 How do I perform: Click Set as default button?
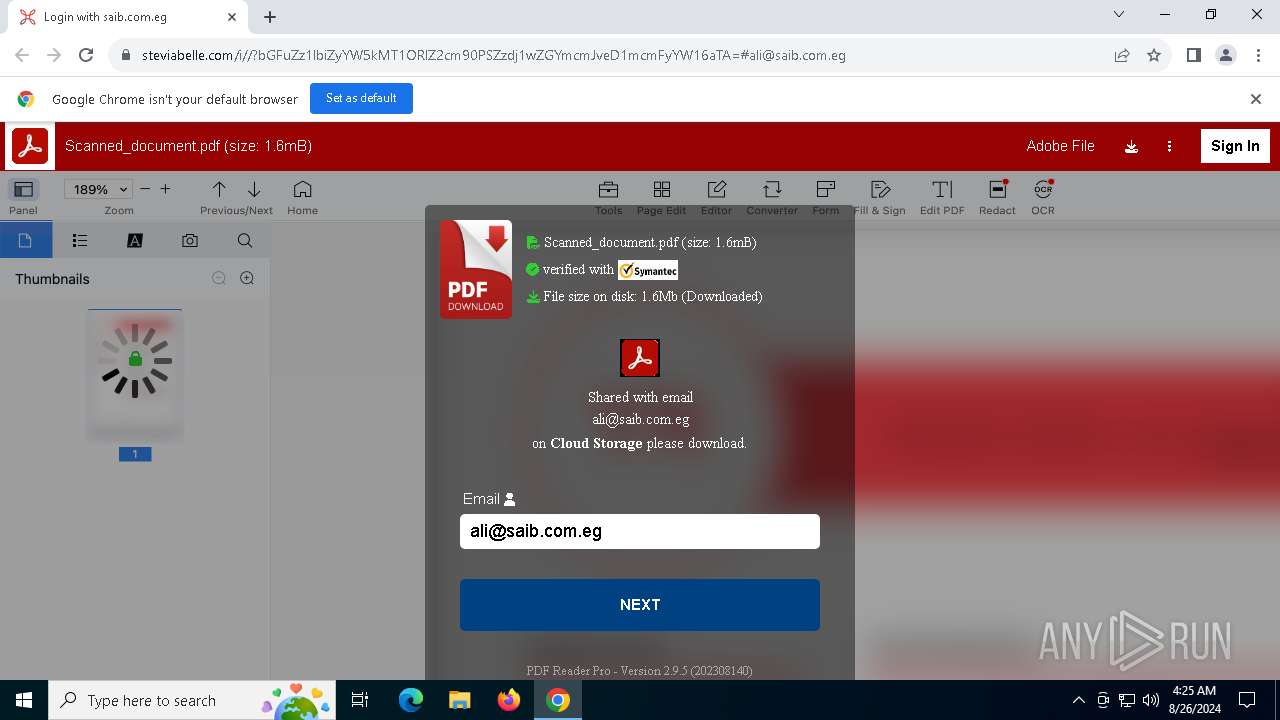pyautogui.click(x=361, y=98)
